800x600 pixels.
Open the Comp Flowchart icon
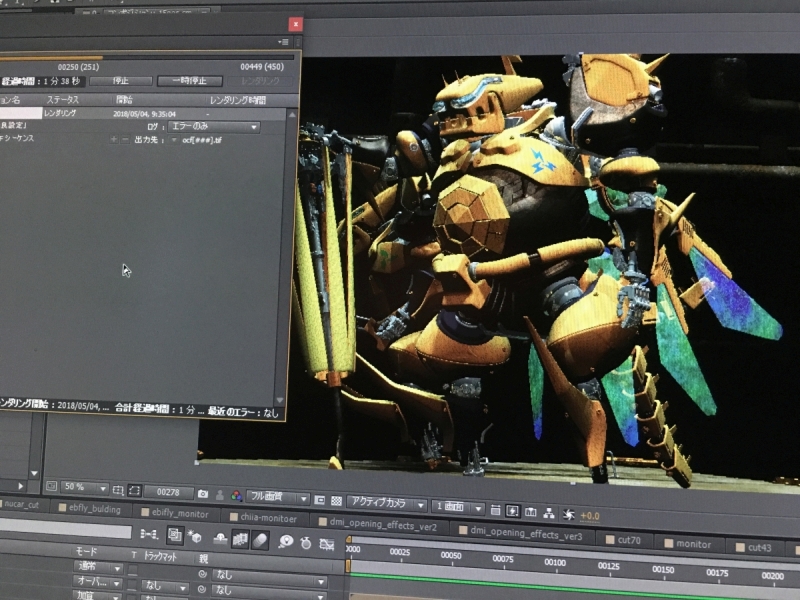[x=549, y=512]
